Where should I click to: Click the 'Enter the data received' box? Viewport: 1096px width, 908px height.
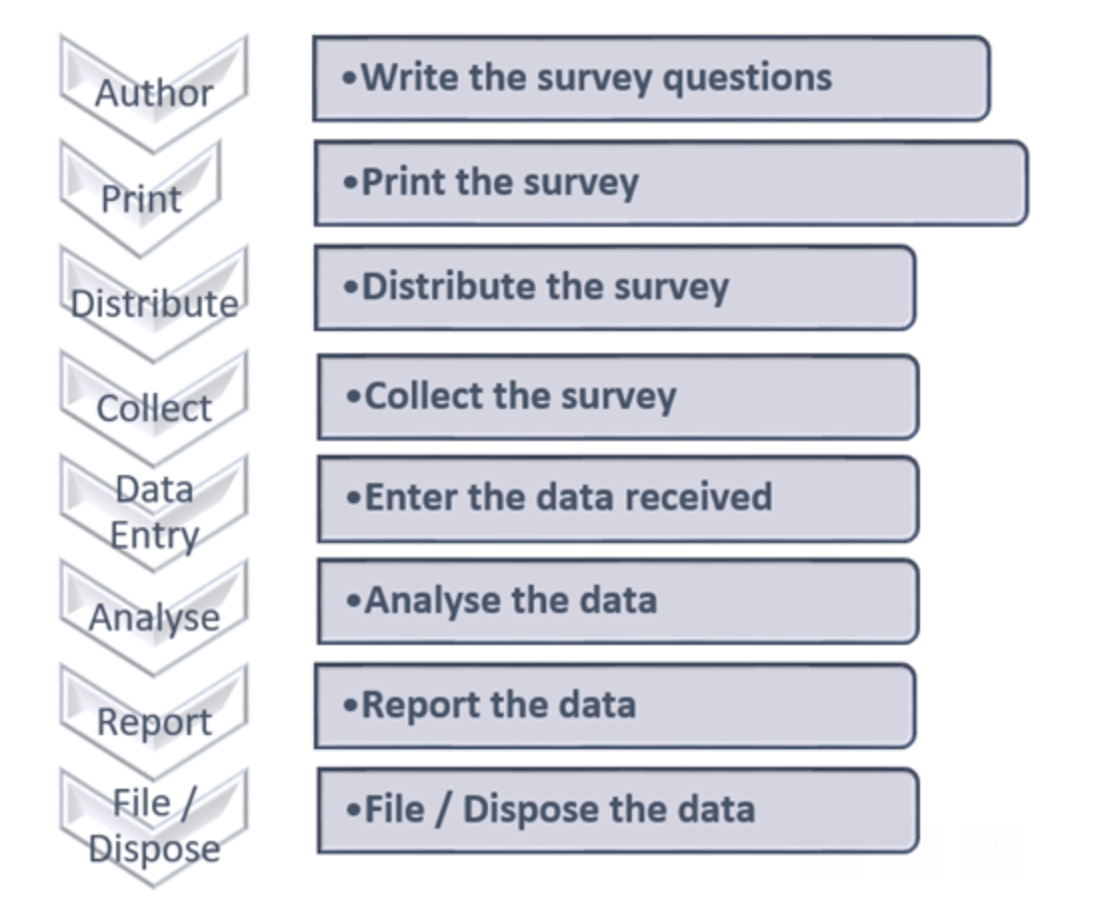[x=618, y=499]
